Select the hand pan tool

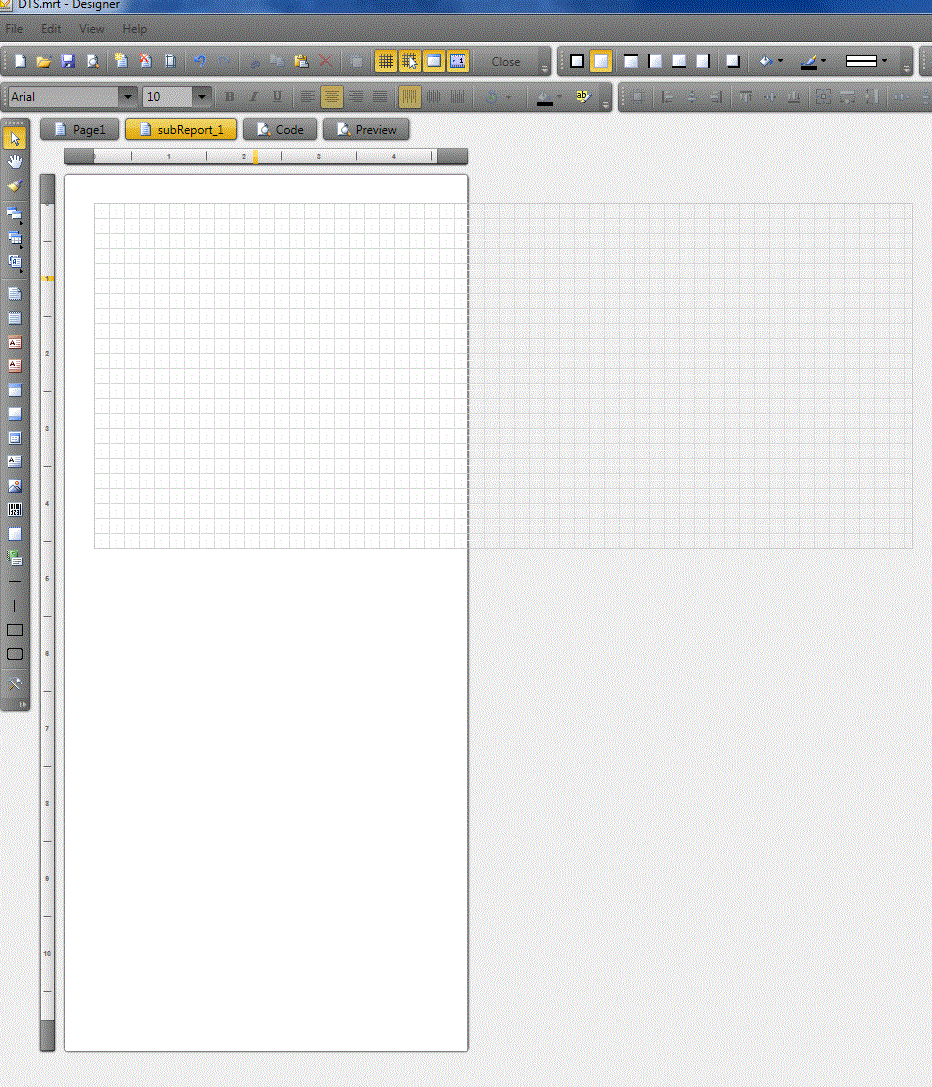point(15,162)
